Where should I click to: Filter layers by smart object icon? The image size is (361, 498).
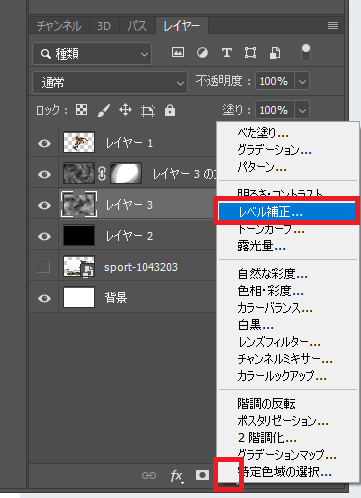click(275, 53)
